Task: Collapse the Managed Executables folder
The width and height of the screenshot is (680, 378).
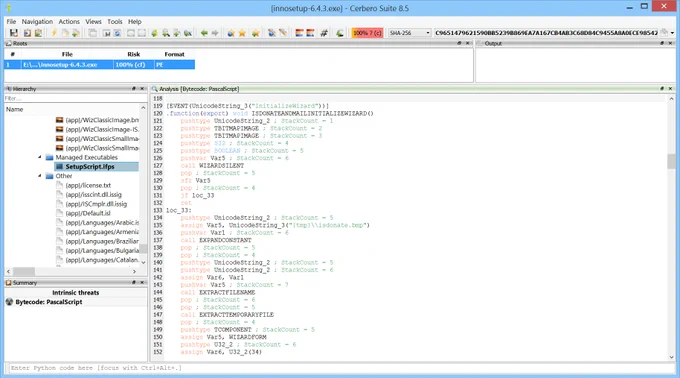Action: [x=40, y=157]
